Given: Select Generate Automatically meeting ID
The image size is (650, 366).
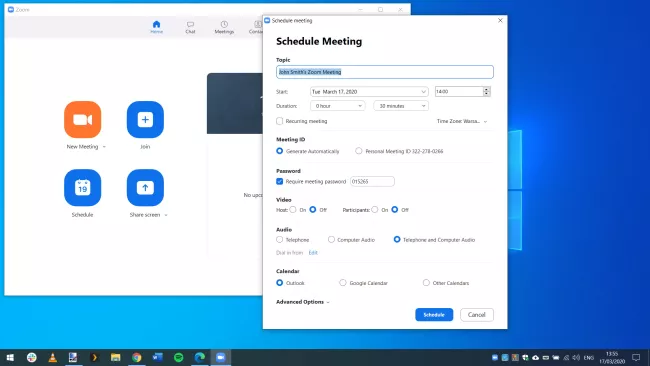Looking at the screenshot, I should tap(279, 151).
